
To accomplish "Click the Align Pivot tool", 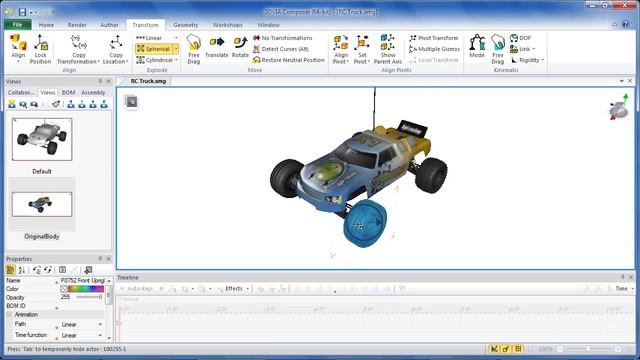I will click(341, 49).
